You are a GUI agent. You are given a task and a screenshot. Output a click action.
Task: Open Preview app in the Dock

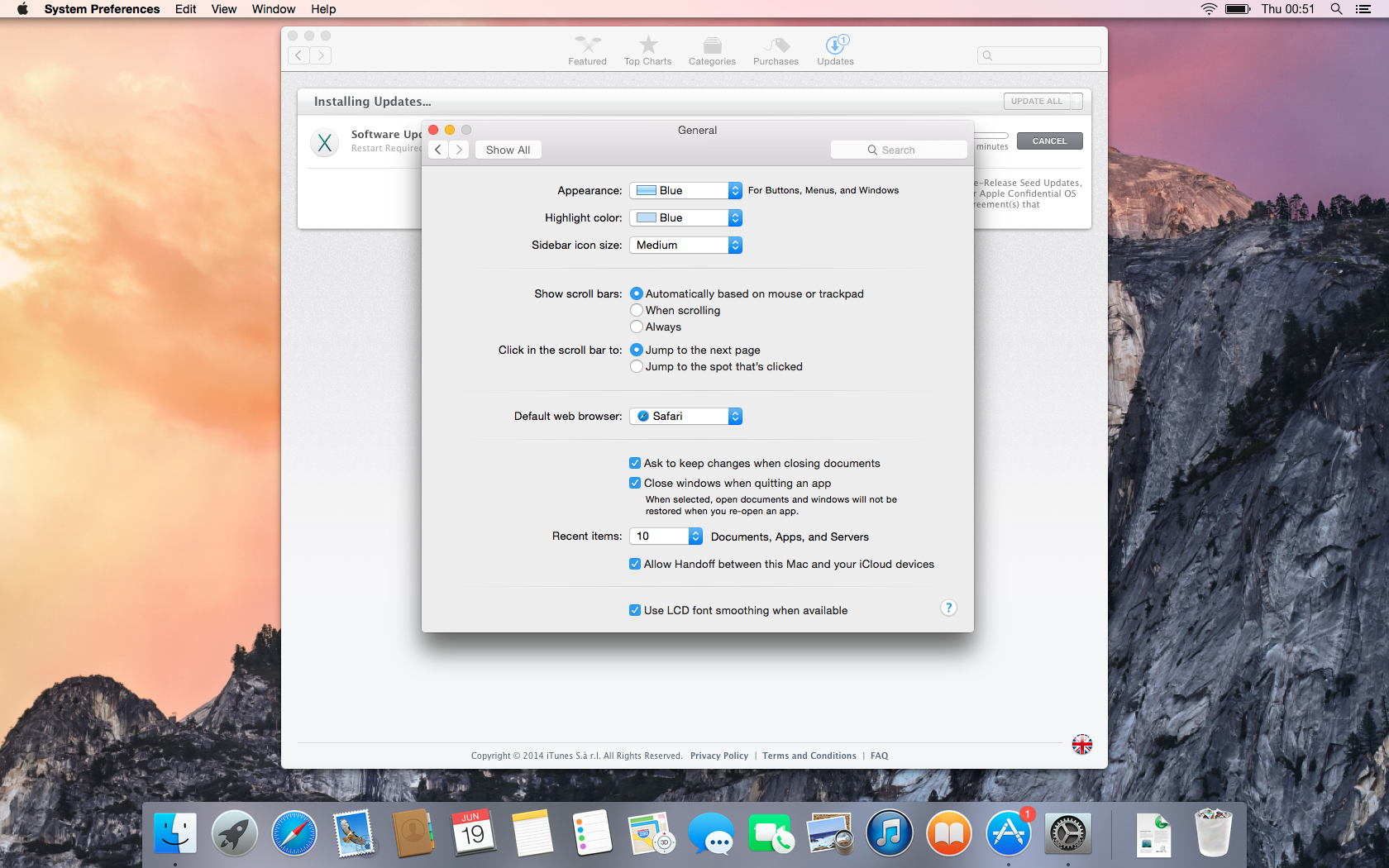(830, 833)
